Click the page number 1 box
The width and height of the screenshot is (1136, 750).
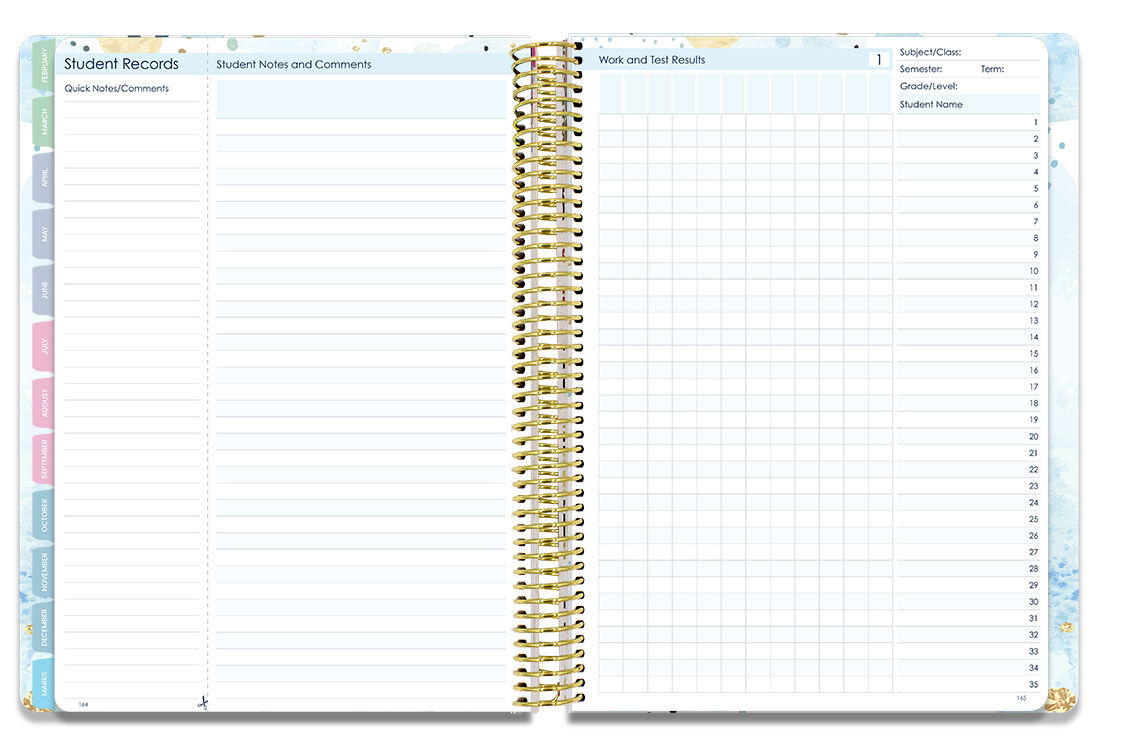click(x=879, y=60)
